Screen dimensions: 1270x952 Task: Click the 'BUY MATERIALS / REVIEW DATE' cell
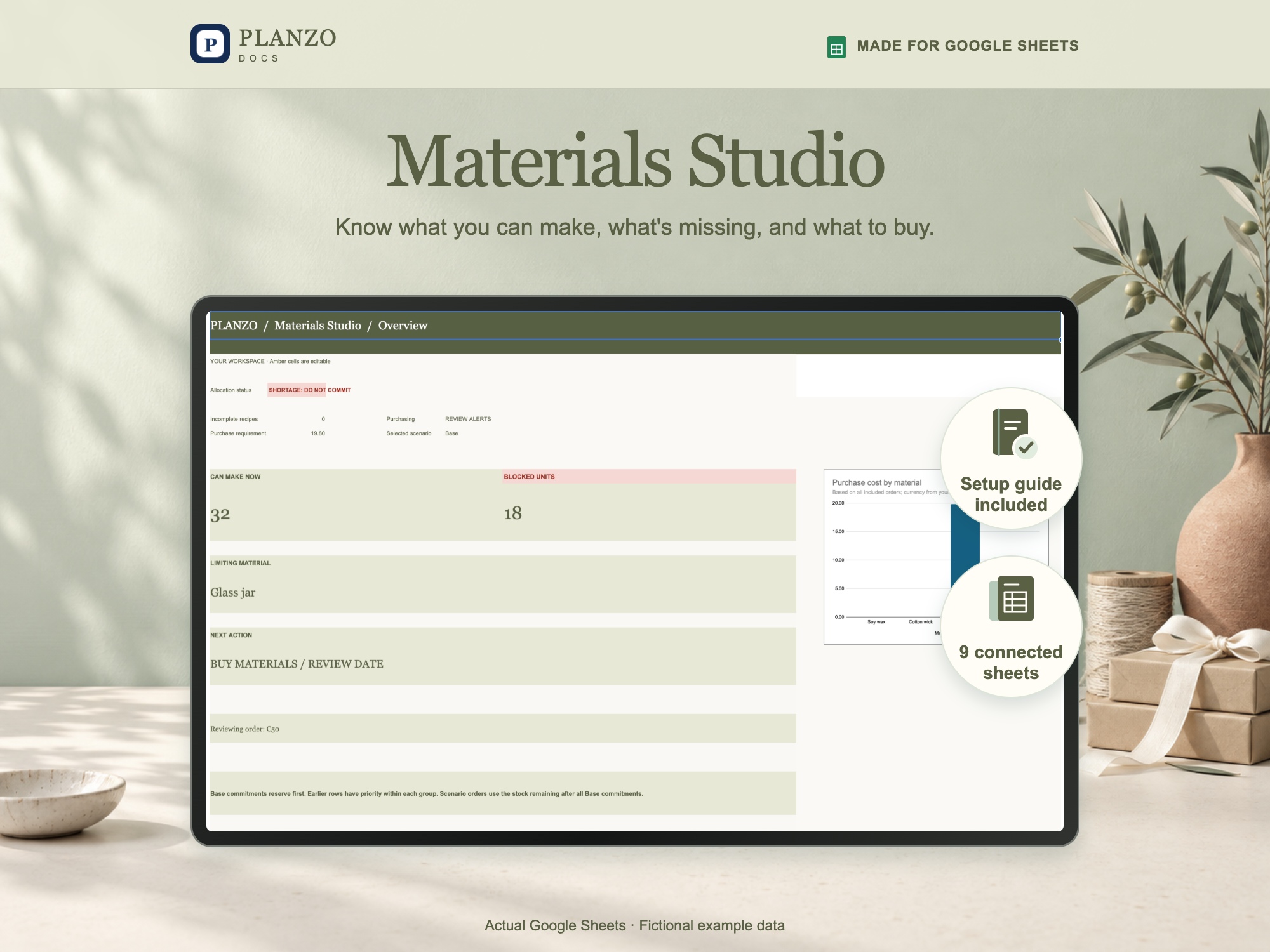(502, 664)
